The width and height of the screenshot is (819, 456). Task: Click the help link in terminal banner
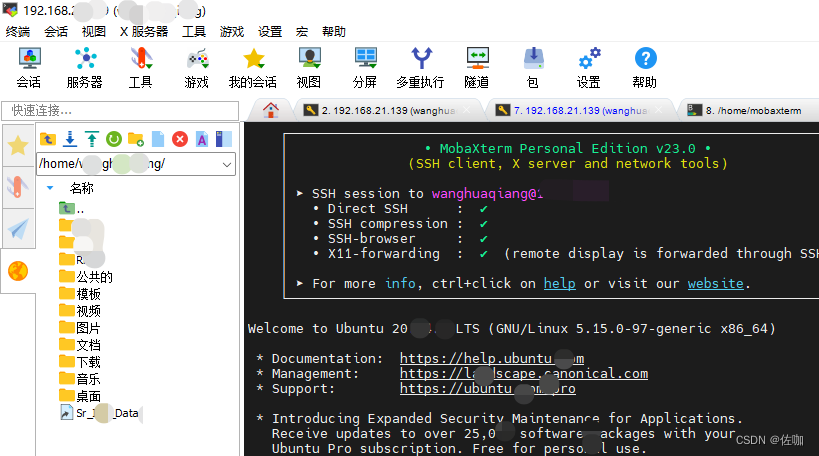click(x=559, y=284)
